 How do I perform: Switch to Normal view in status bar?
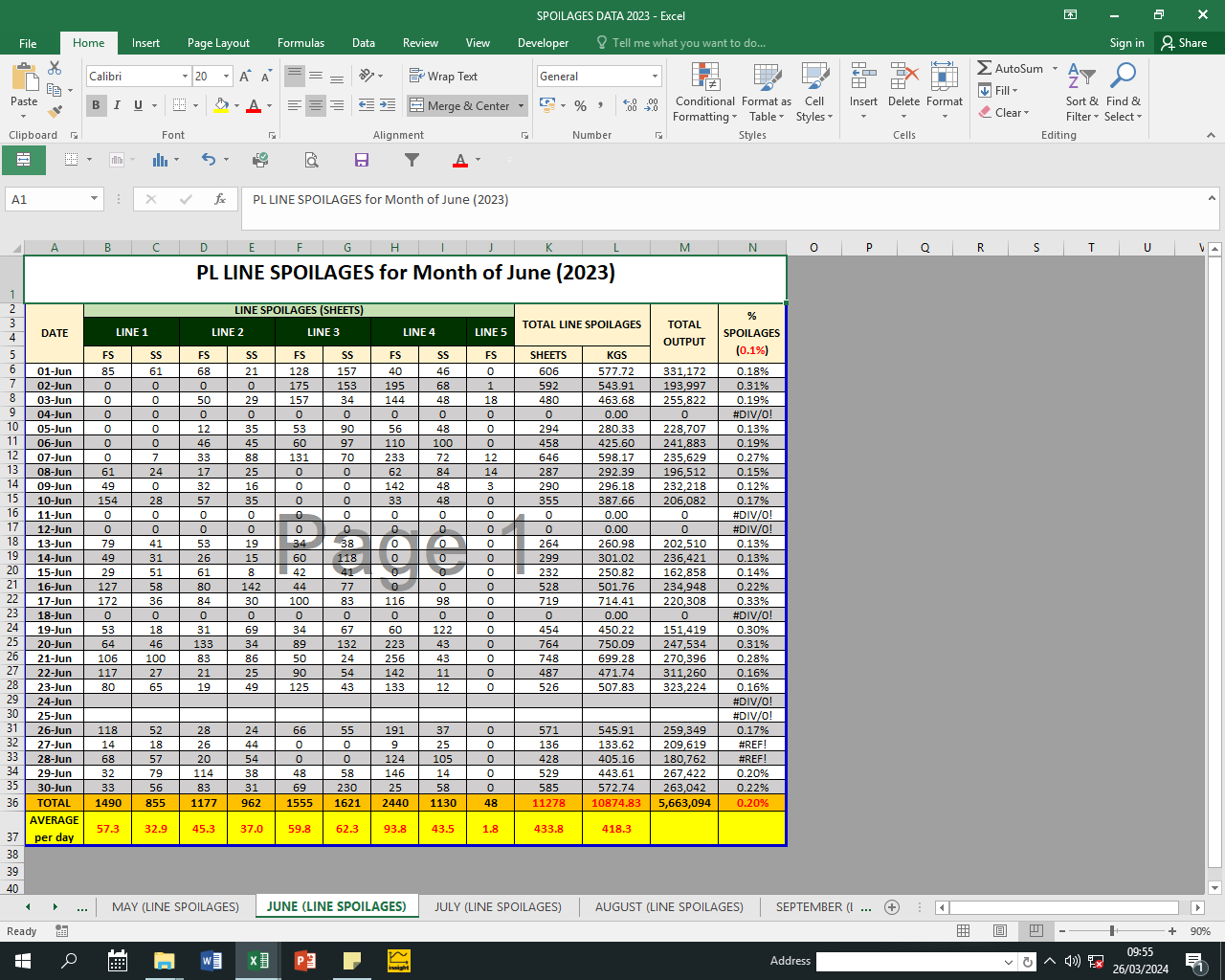964,931
